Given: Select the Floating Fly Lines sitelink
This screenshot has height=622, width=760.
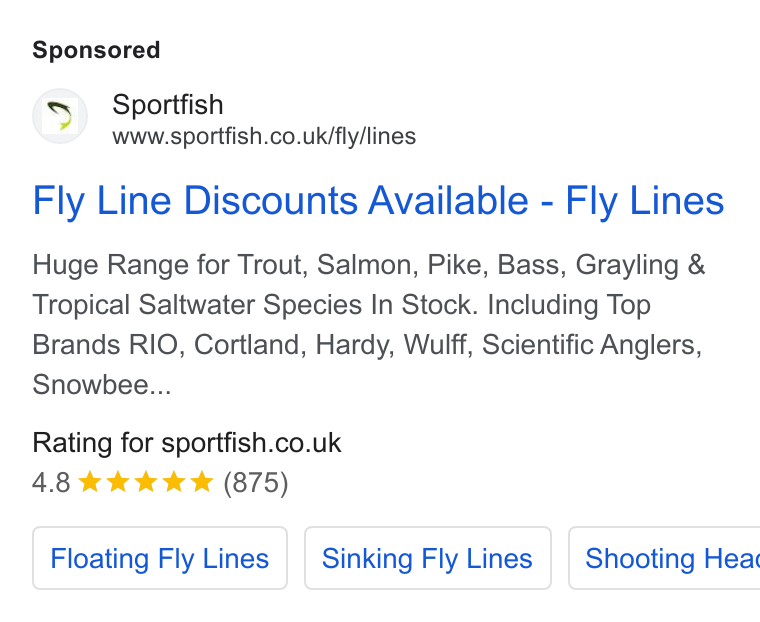Looking at the screenshot, I should coord(160,558).
